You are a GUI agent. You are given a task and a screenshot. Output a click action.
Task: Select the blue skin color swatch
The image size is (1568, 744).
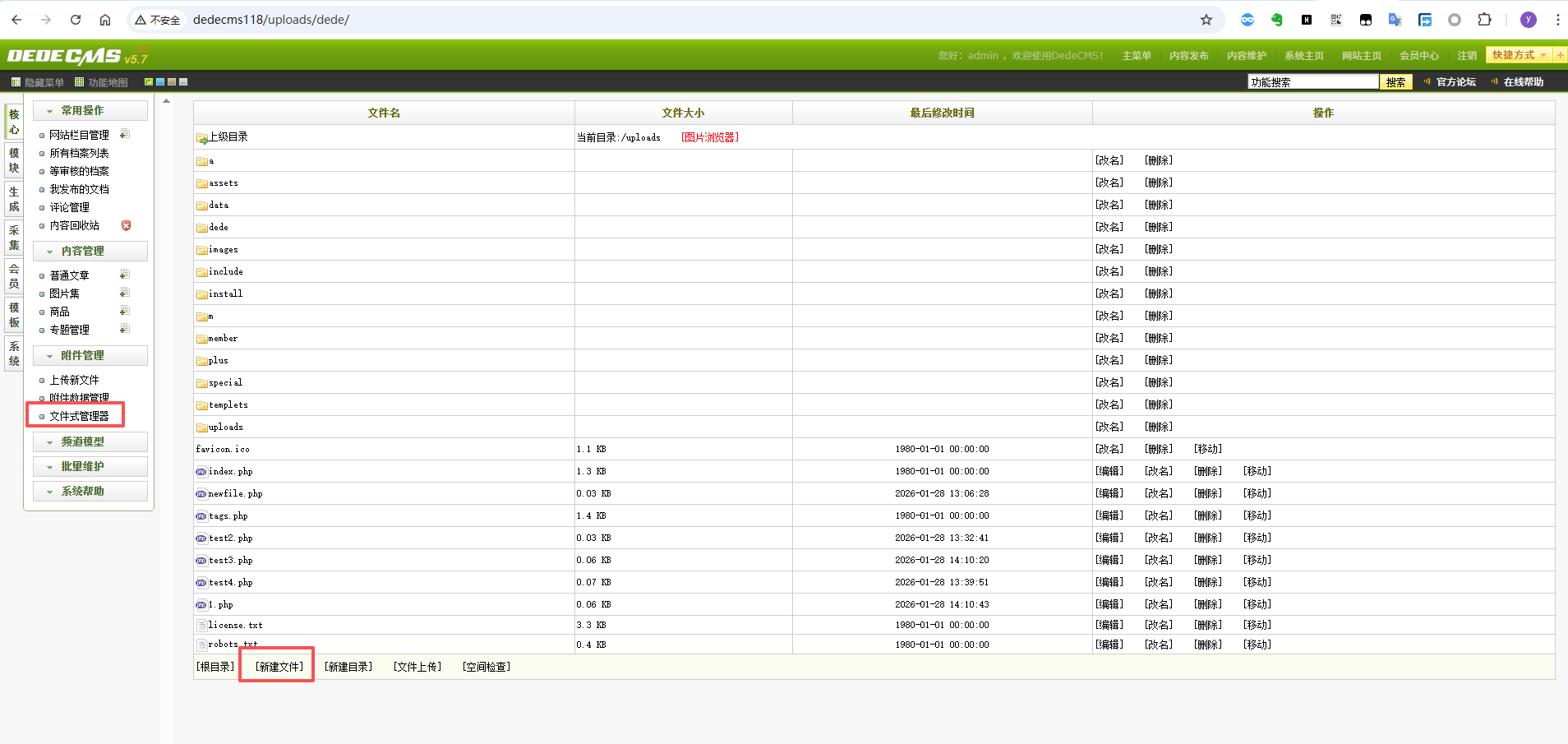click(160, 82)
